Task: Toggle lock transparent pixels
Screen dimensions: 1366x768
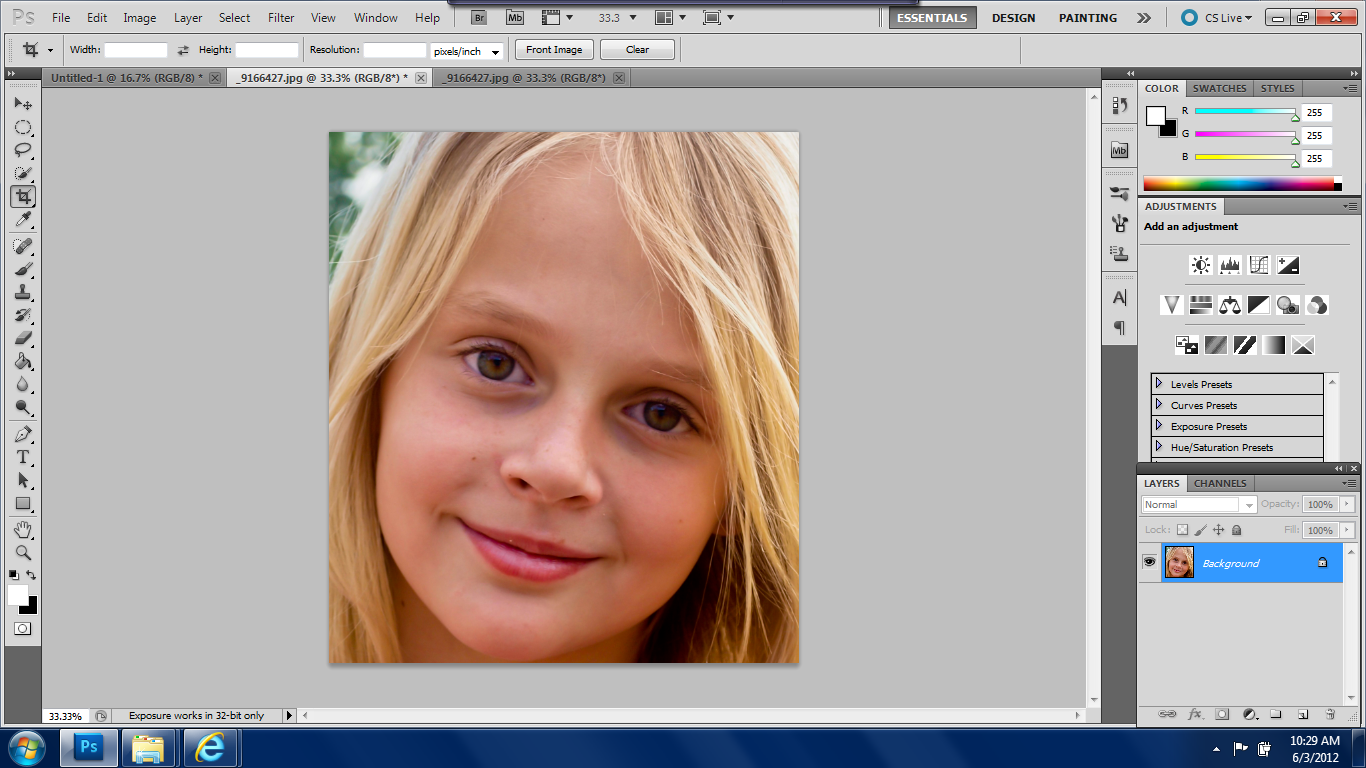Action: [x=1182, y=530]
